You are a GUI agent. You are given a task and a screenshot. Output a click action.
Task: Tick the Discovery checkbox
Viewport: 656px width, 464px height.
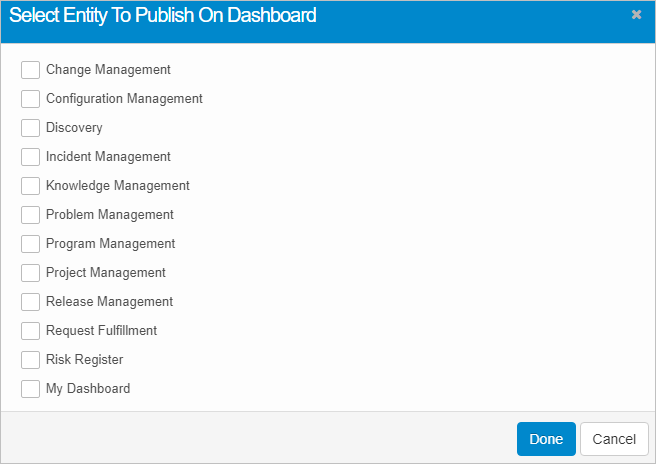[x=30, y=128]
